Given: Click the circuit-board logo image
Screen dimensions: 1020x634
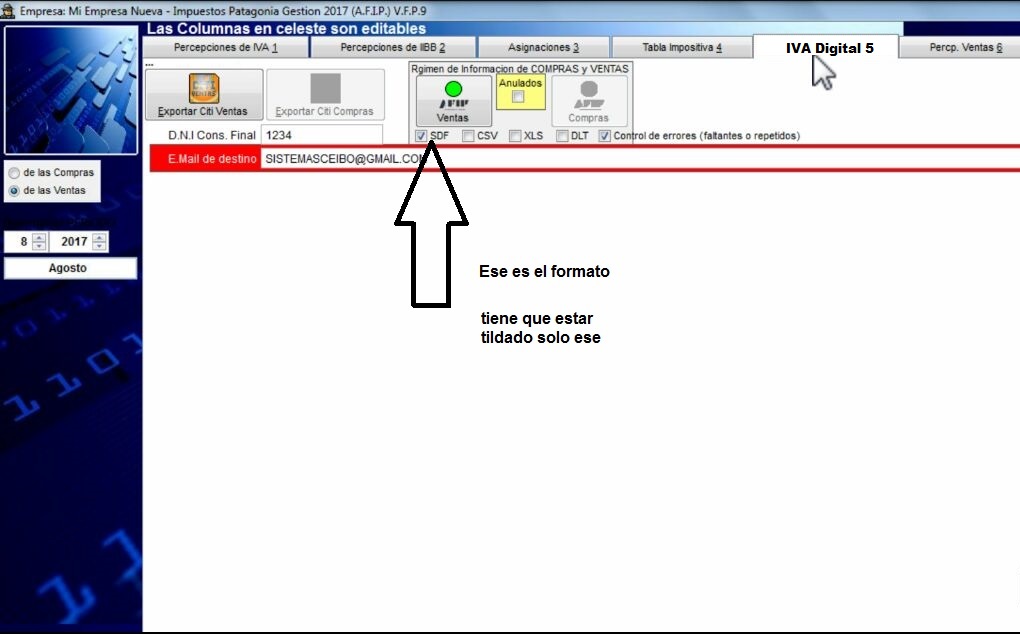Looking at the screenshot, I should click(x=71, y=90).
